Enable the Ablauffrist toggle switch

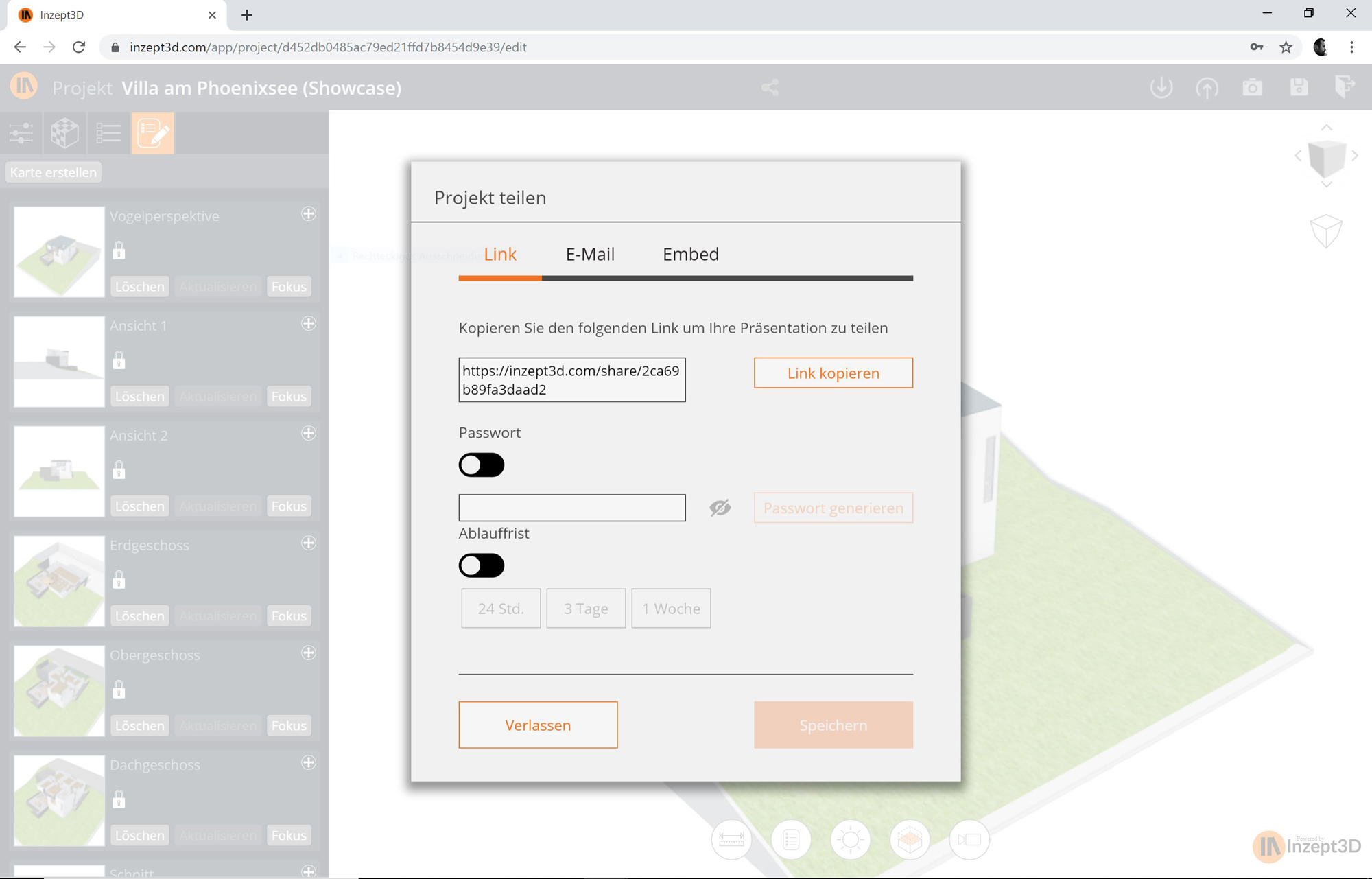482,565
